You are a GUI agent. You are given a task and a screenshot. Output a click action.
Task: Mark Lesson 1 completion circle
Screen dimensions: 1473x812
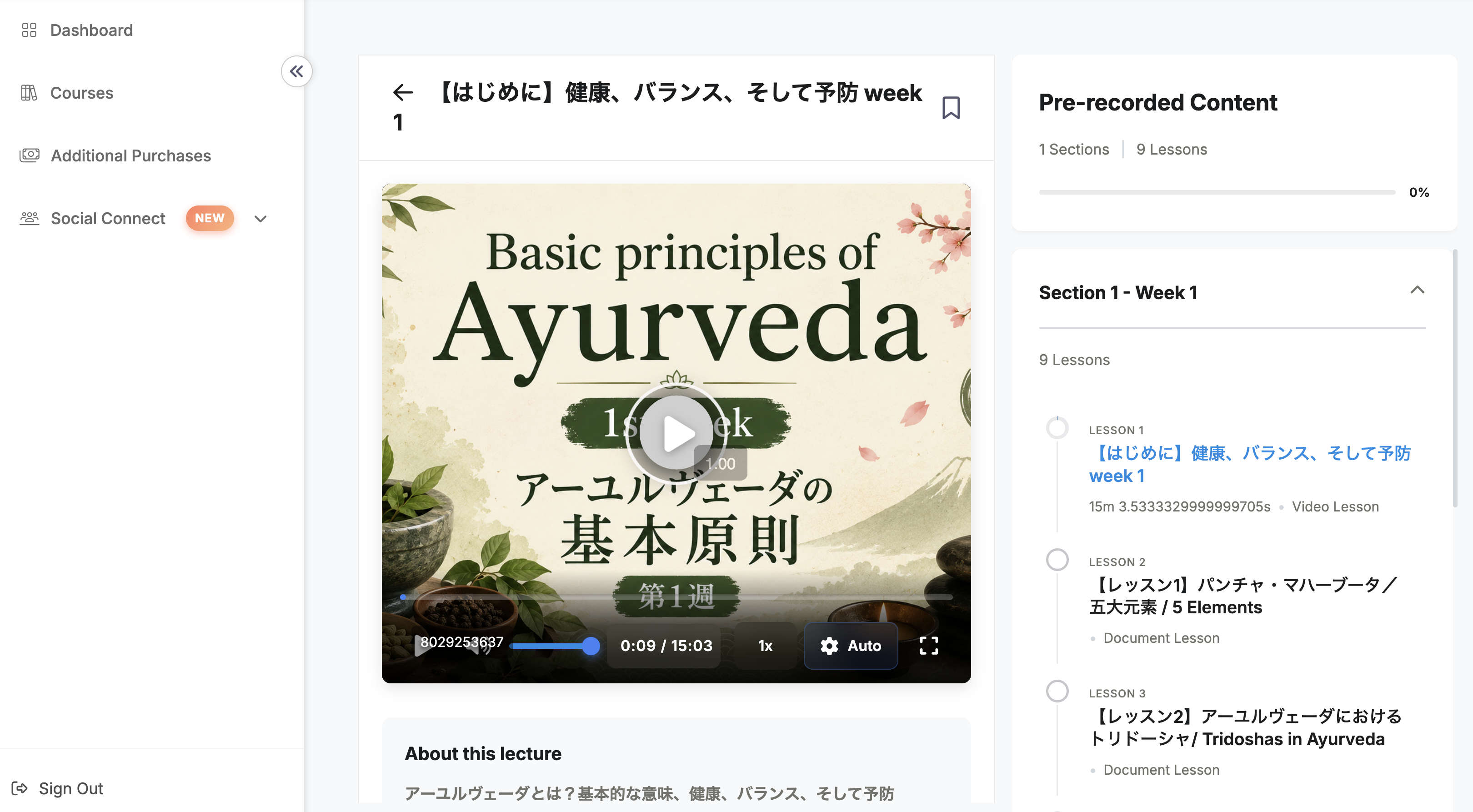click(x=1057, y=428)
